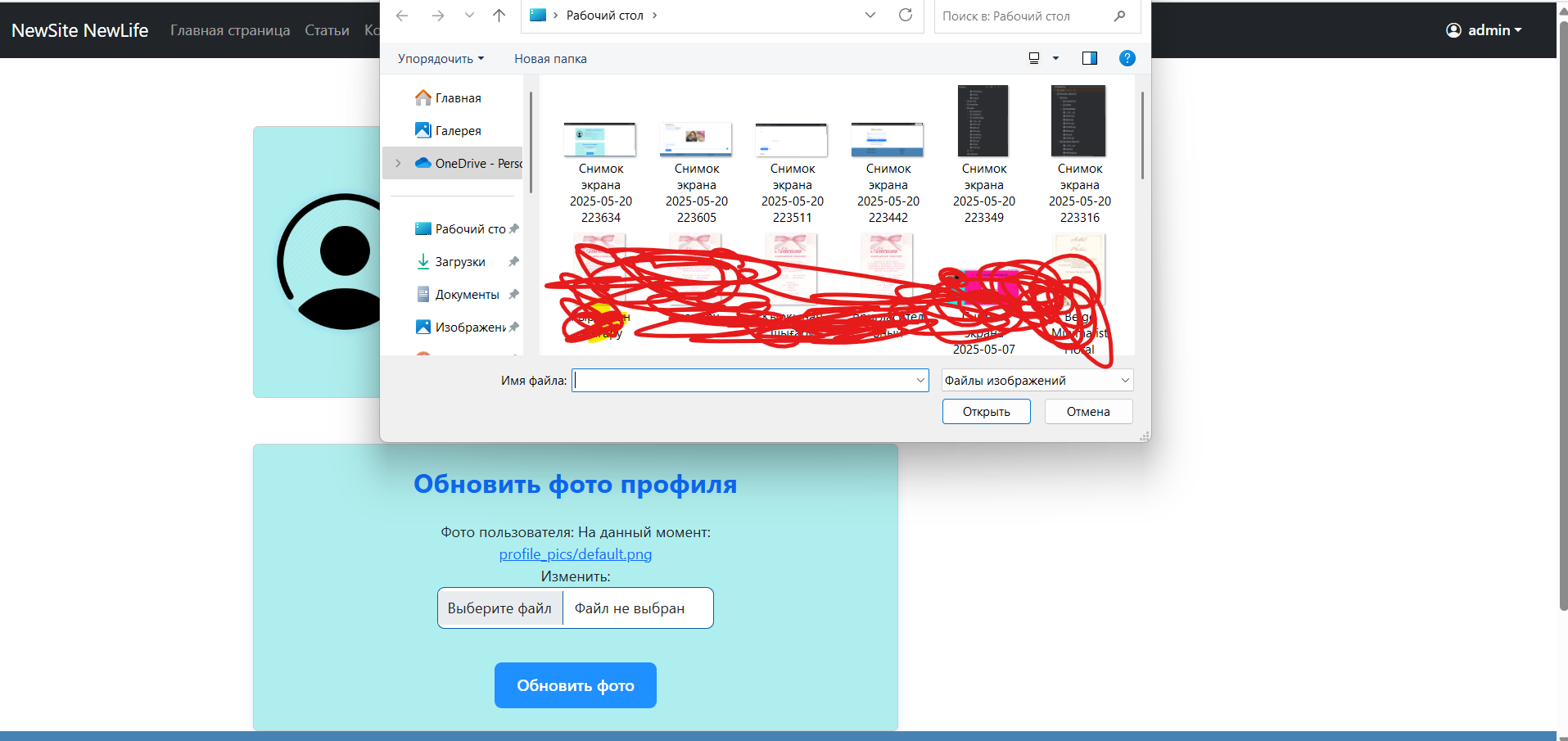Click the Открыть button
This screenshot has width=1568, height=741.
(986, 411)
